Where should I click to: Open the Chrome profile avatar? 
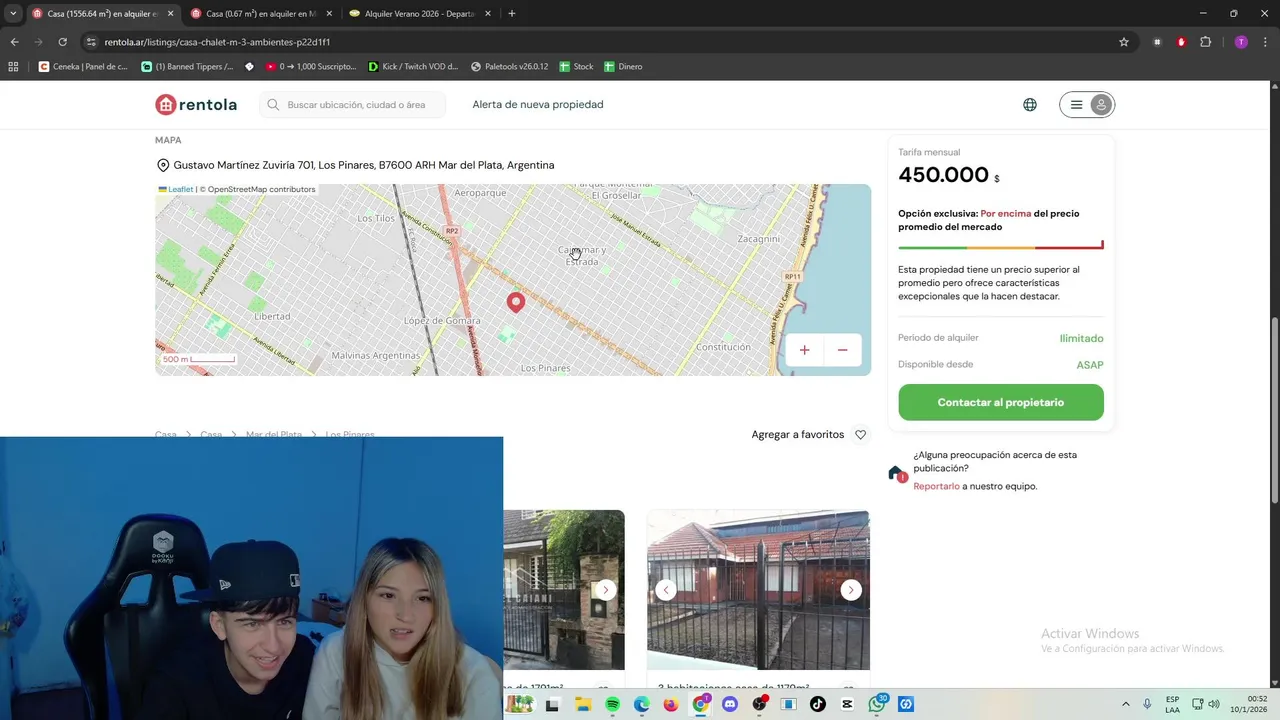pyautogui.click(x=1241, y=42)
